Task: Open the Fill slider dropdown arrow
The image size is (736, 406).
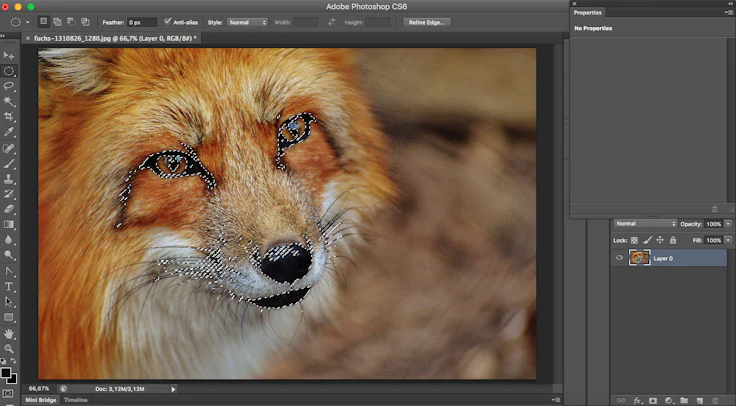Action: coord(728,240)
